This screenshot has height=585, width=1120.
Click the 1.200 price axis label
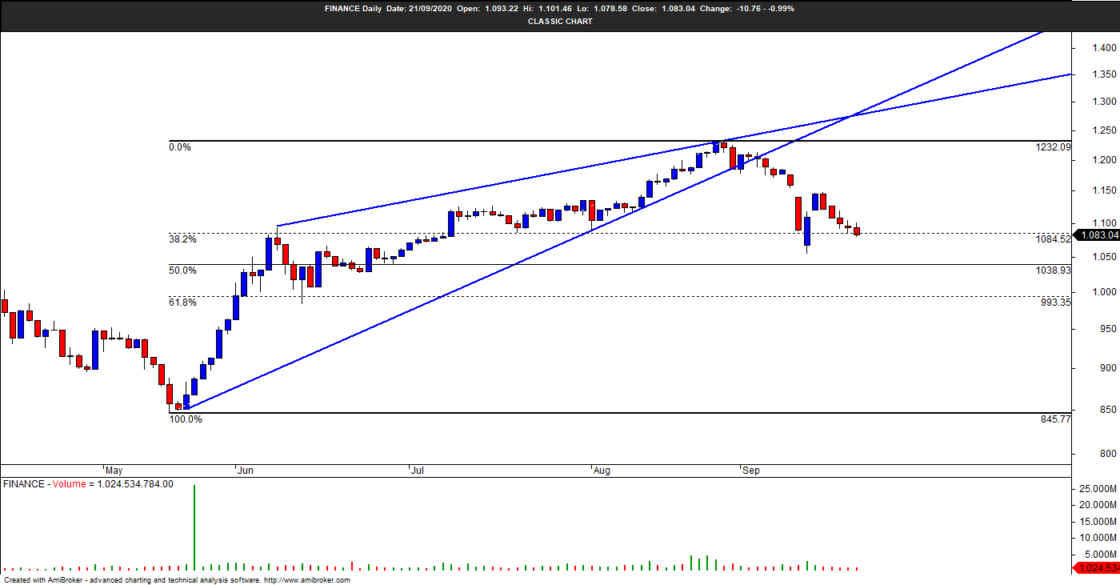point(1104,159)
